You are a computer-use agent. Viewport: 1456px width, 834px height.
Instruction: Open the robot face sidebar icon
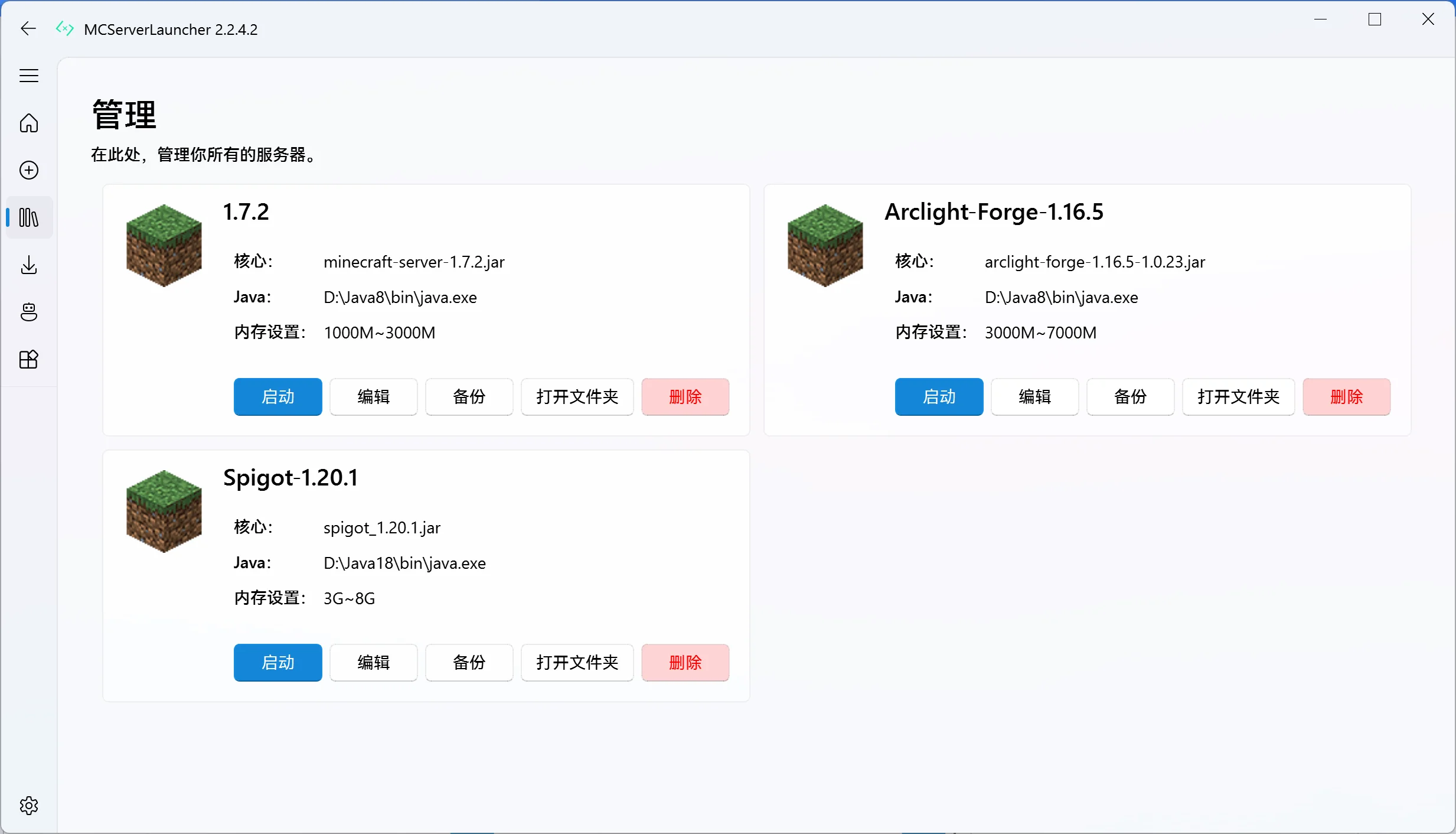(x=28, y=312)
